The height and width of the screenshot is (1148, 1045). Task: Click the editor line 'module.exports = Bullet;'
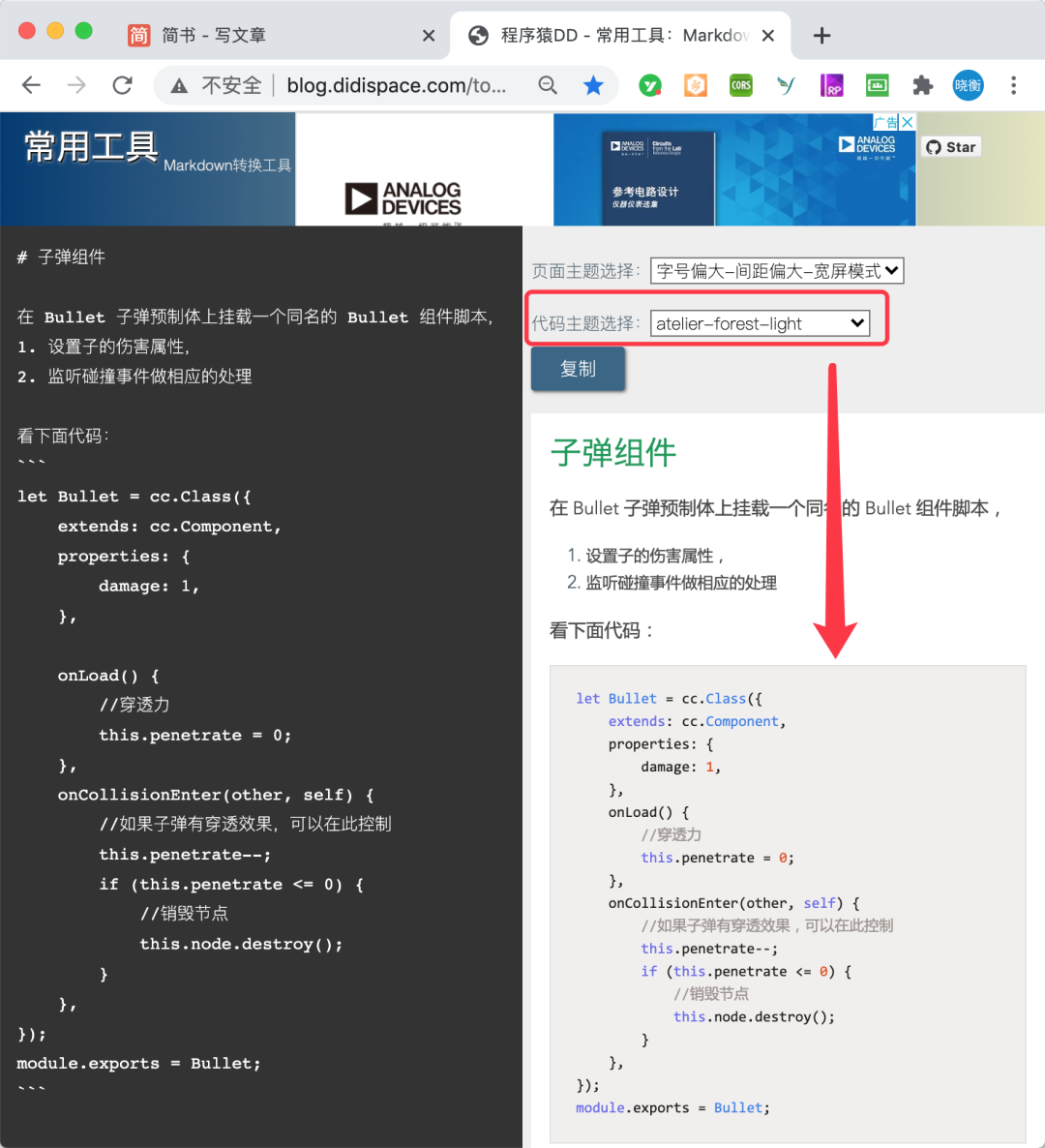[139, 1063]
